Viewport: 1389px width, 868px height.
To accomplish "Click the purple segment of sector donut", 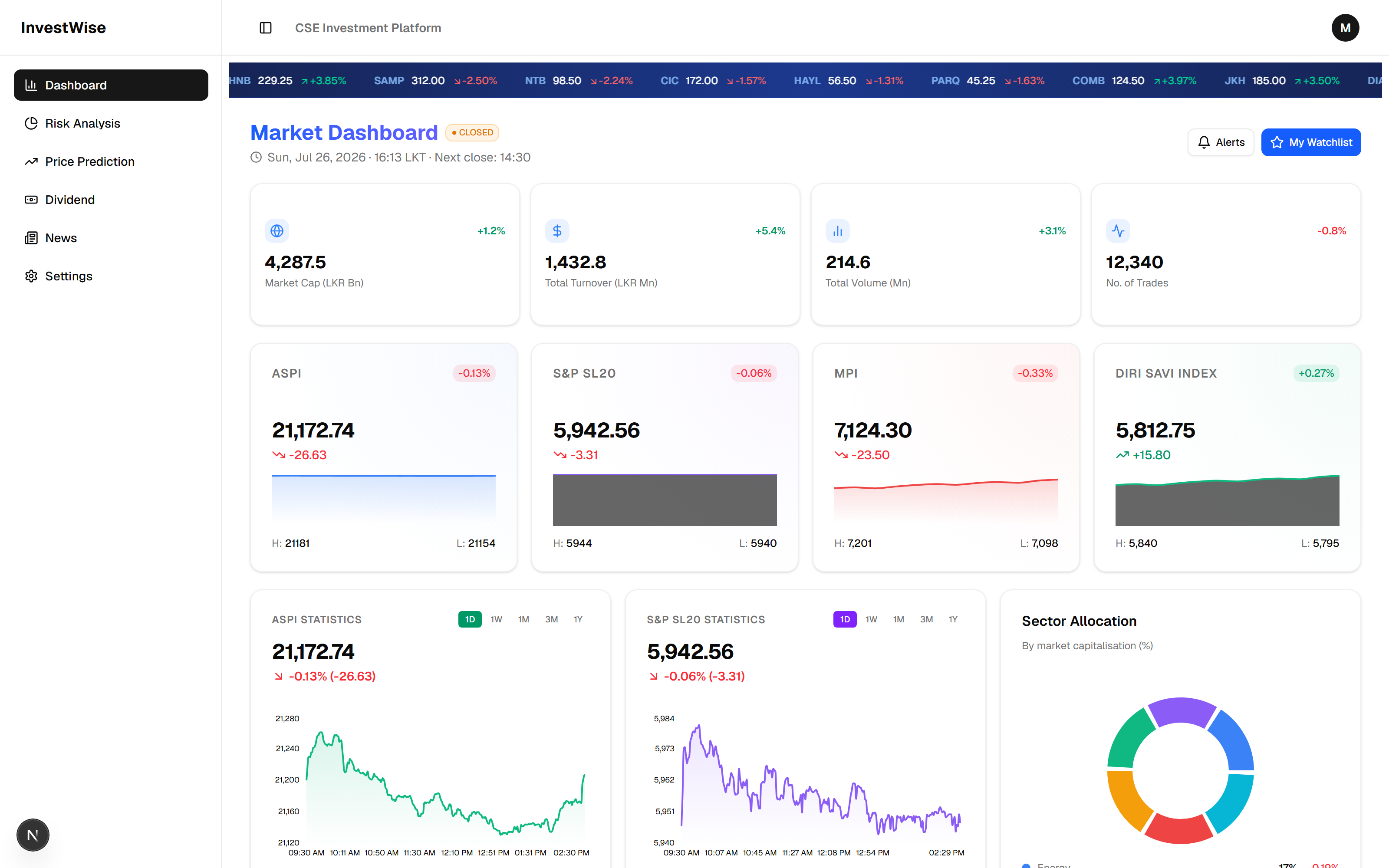I will click(1181, 711).
